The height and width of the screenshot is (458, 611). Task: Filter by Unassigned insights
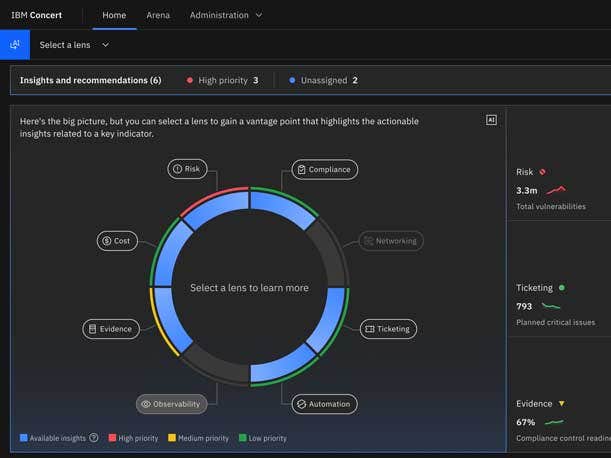click(322, 80)
